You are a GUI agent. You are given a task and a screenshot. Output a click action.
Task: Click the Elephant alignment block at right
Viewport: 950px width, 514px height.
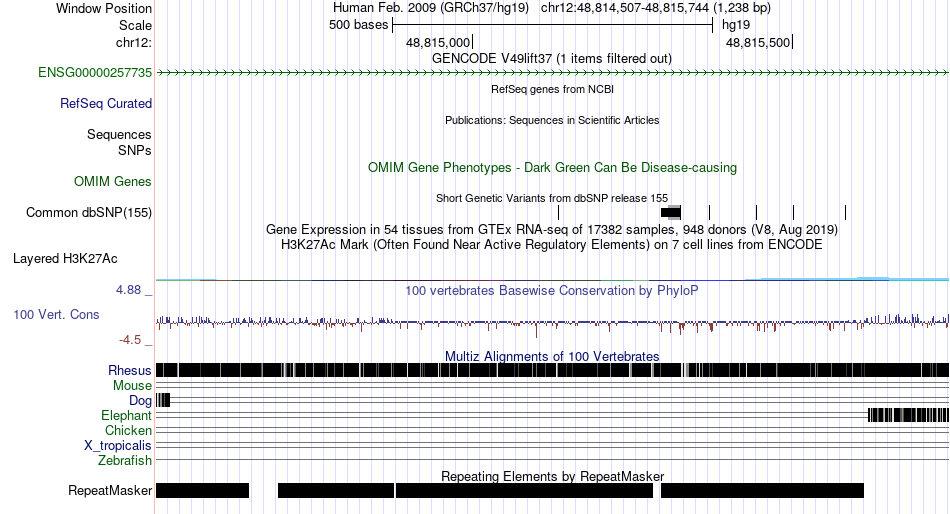908,415
